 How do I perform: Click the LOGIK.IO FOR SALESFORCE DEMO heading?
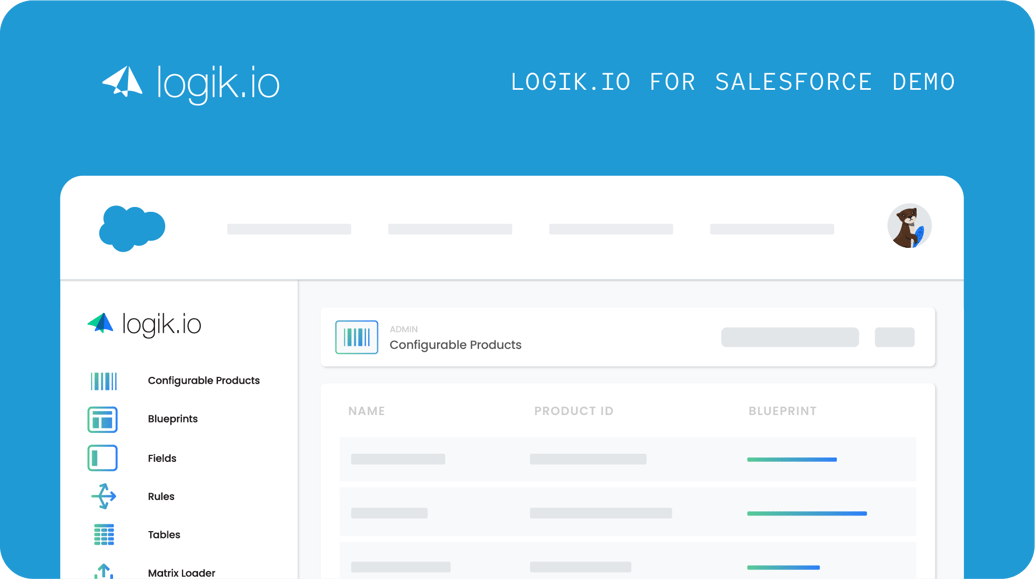[x=733, y=82]
